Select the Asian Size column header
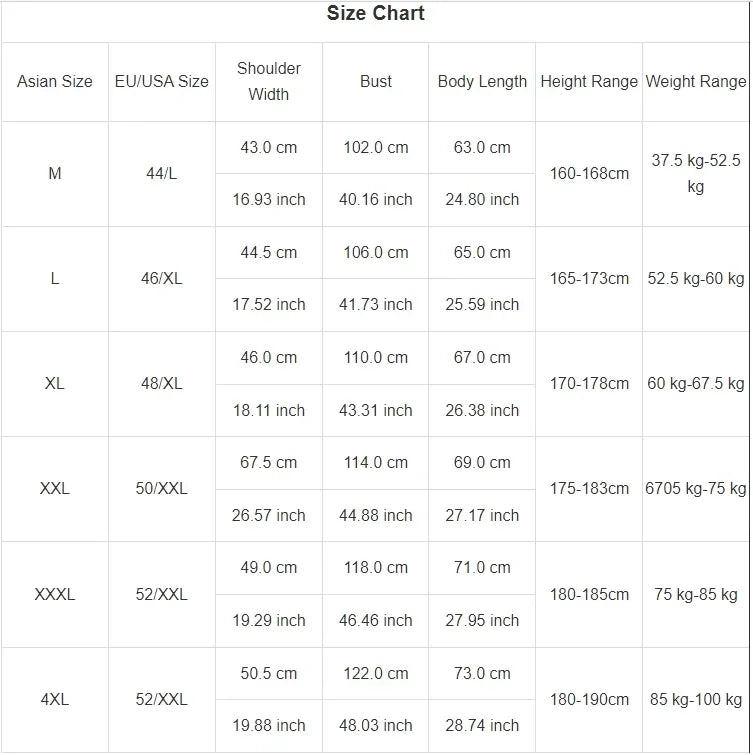Screen dimensions: 753x755 point(55,82)
